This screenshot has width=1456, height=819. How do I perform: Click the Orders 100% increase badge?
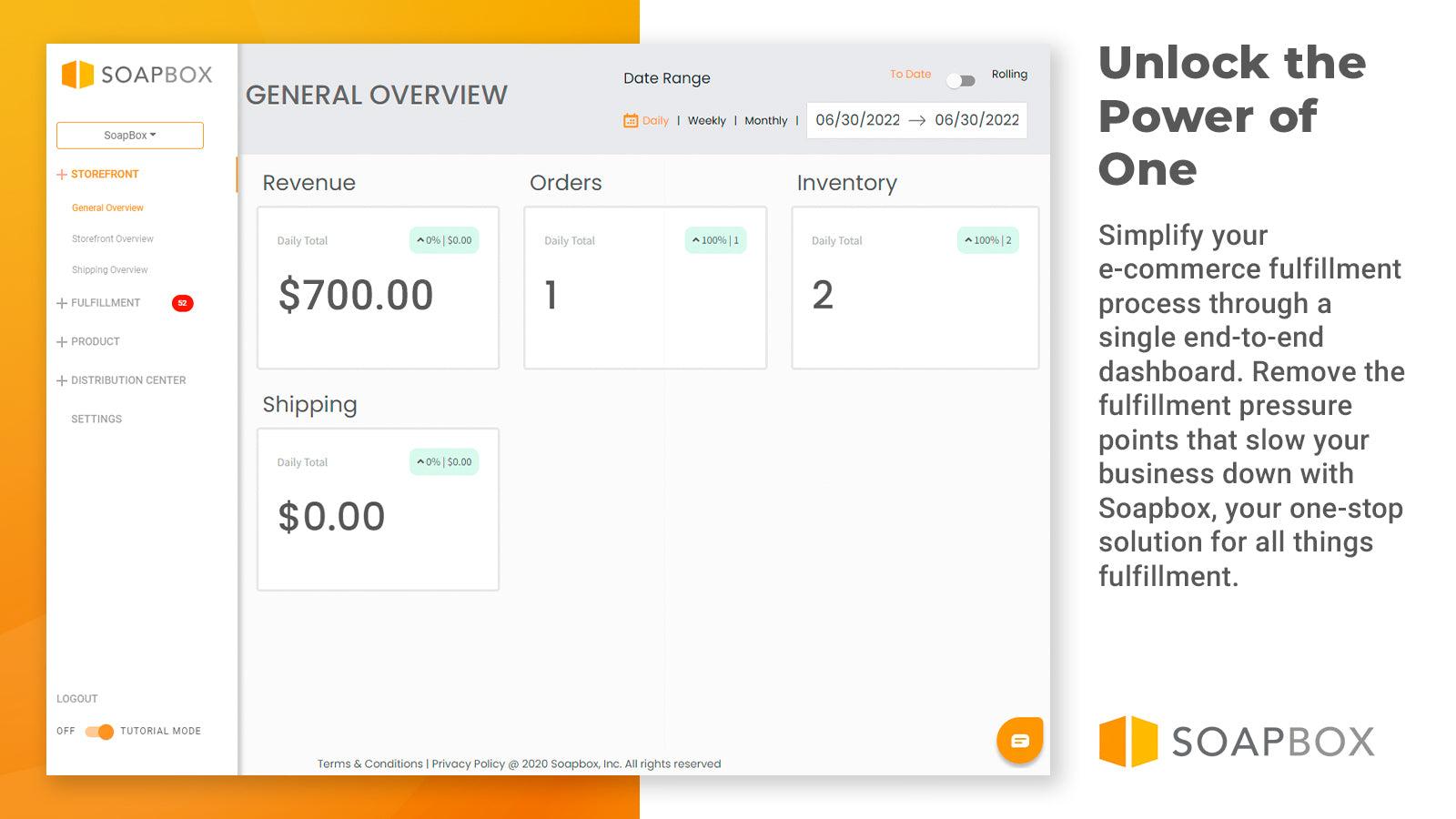tap(715, 240)
